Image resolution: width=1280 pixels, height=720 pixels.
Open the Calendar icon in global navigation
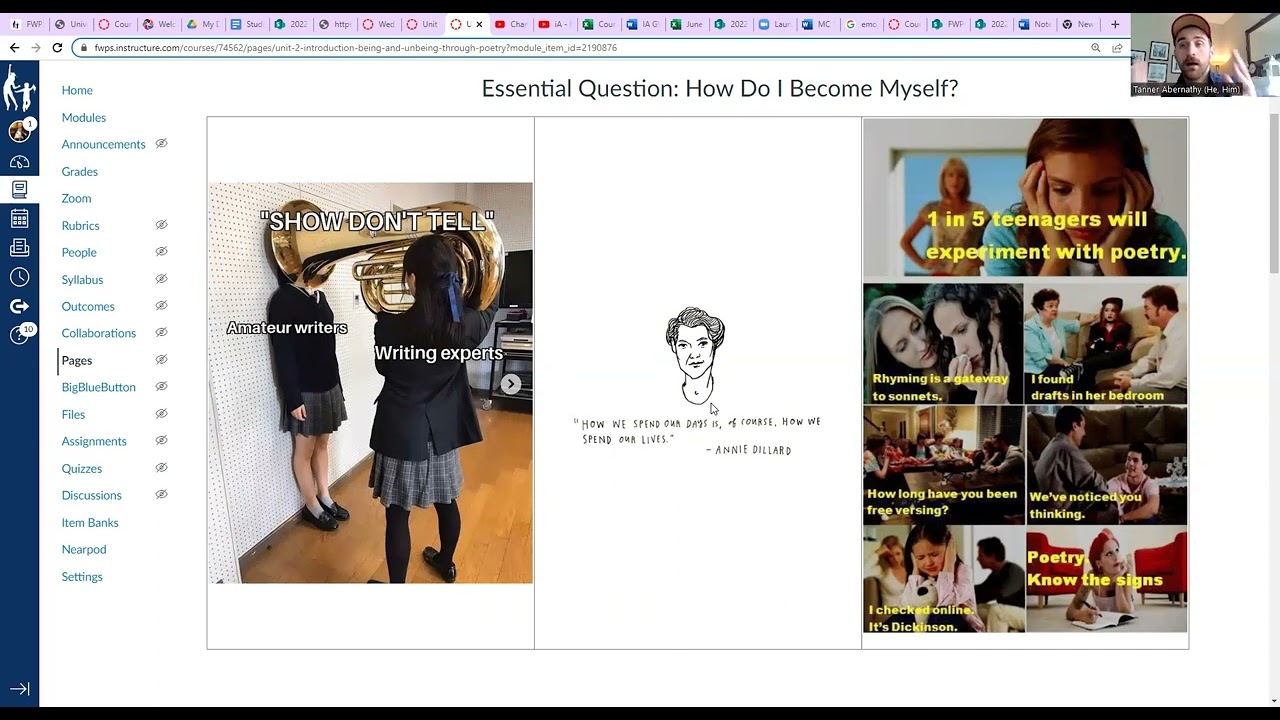pyautogui.click(x=19, y=219)
